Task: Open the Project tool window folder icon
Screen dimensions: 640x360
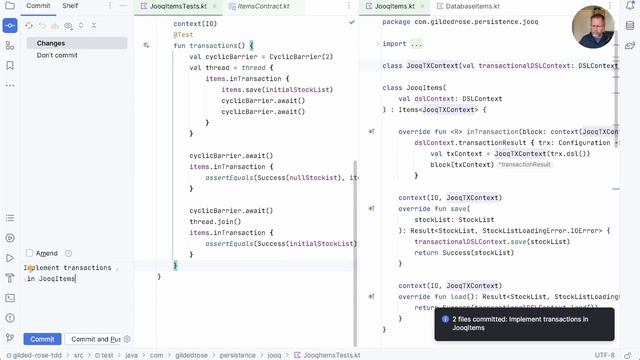Action: (10, 6)
